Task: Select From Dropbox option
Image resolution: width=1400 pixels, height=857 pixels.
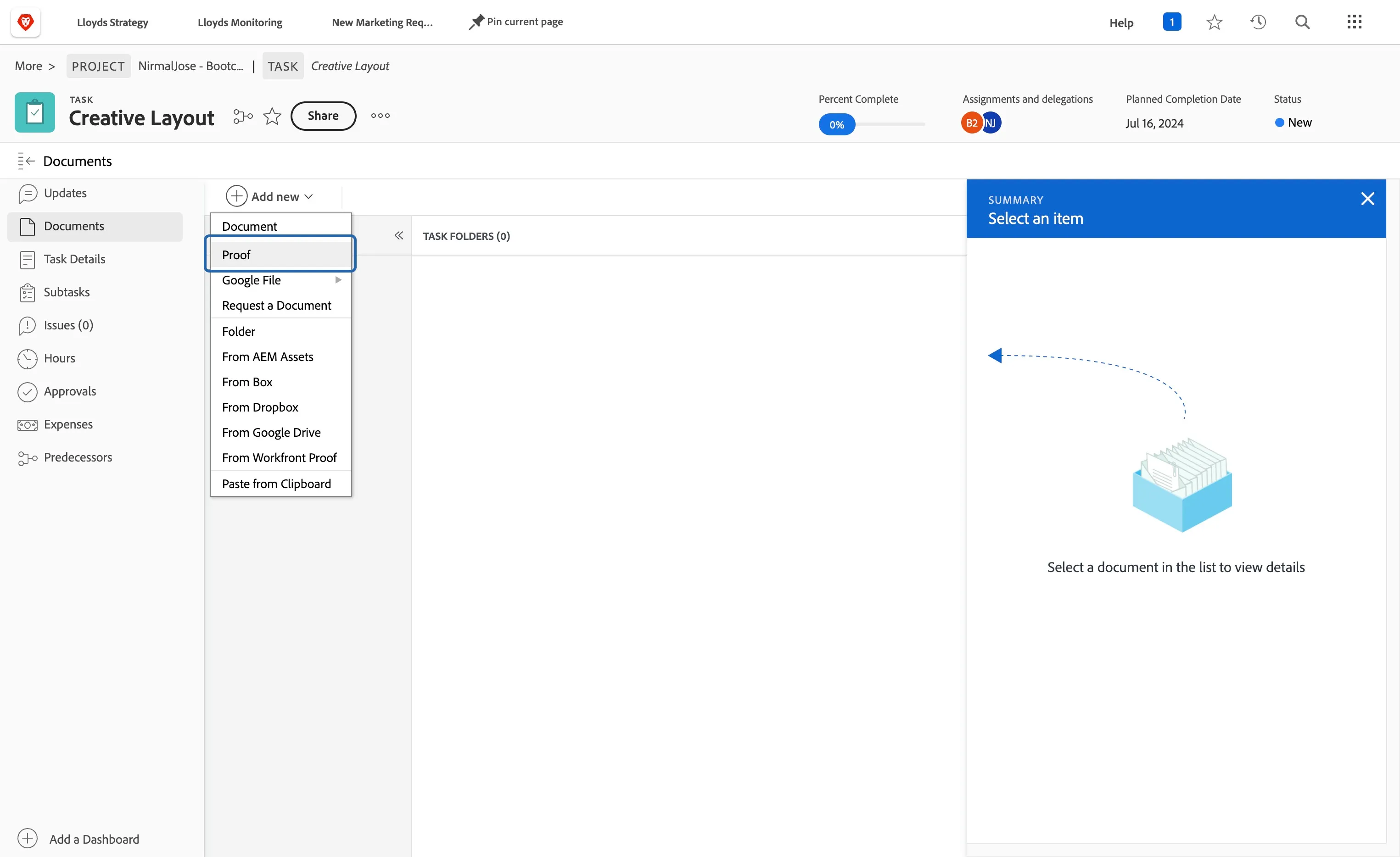Action: pos(281,407)
